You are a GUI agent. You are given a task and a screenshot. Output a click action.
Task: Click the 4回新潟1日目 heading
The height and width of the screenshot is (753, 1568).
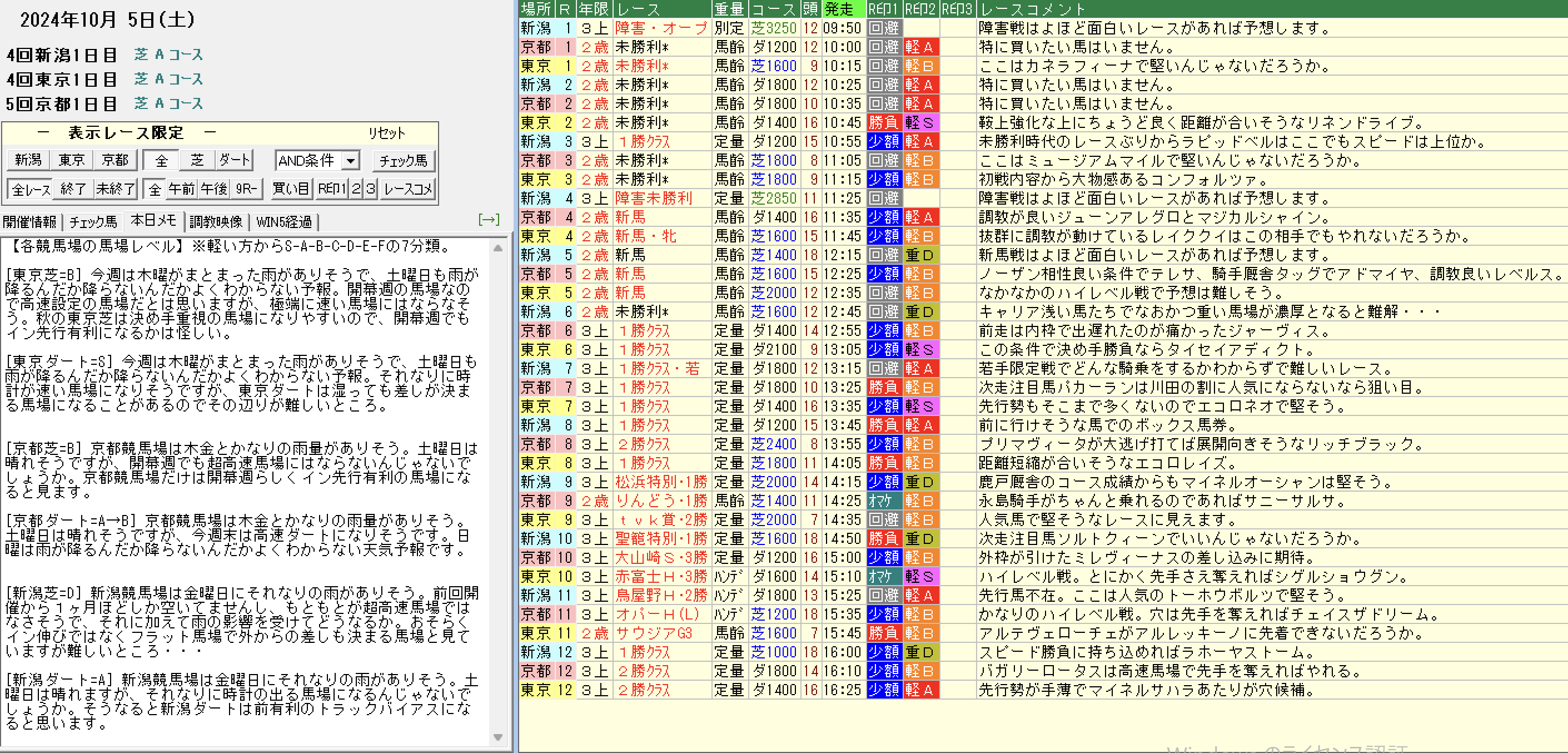click(x=62, y=56)
